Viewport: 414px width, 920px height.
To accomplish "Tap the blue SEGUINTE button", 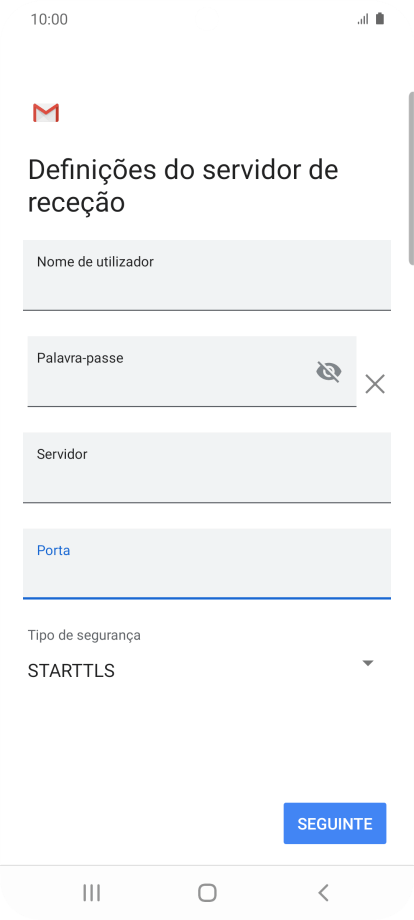I will (335, 823).
